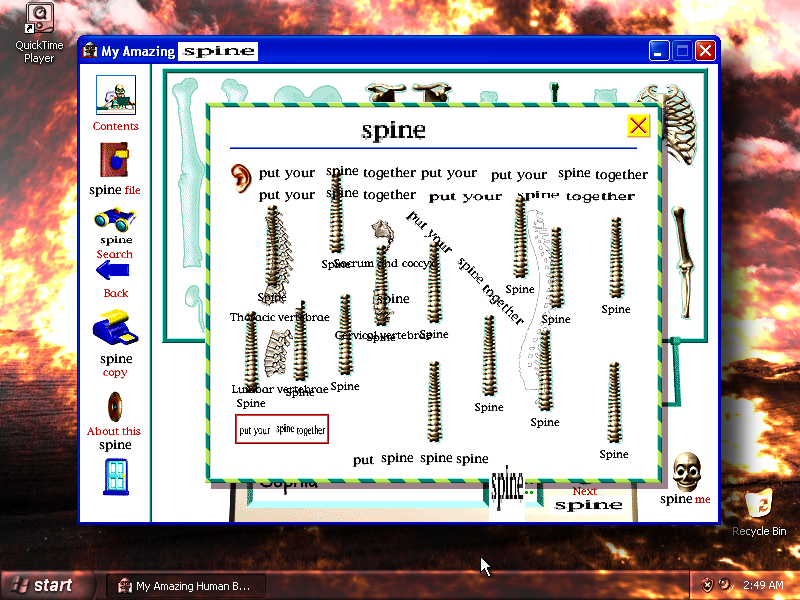Click the security shield tray icon

pyautogui.click(x=707, y=585)
